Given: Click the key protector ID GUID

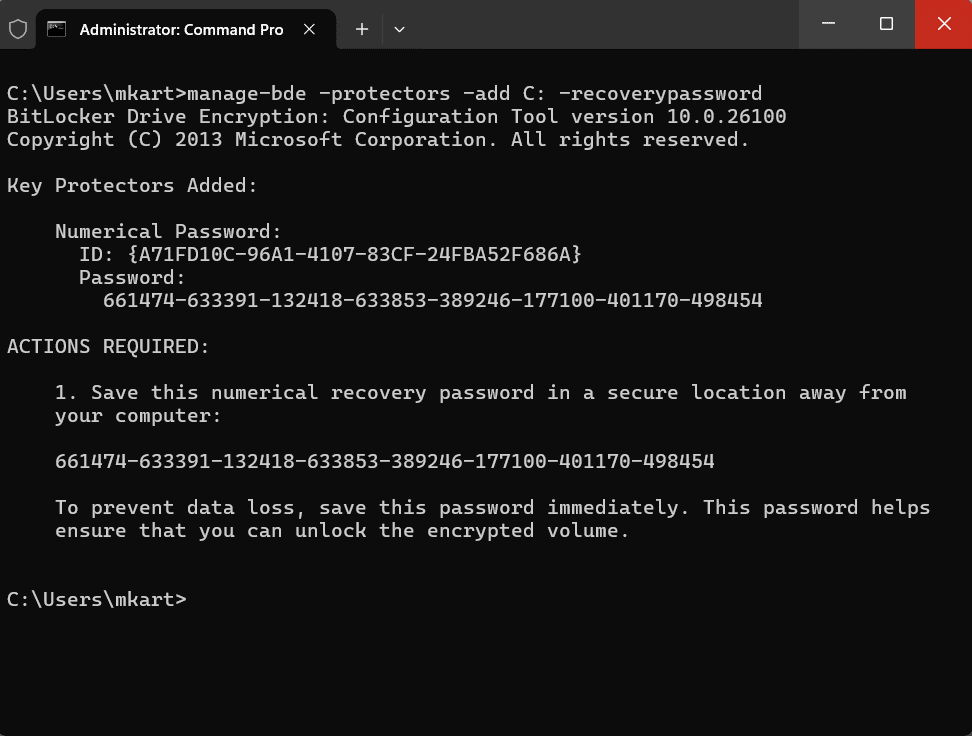Looking at the screenshot, I should [355, 254].
